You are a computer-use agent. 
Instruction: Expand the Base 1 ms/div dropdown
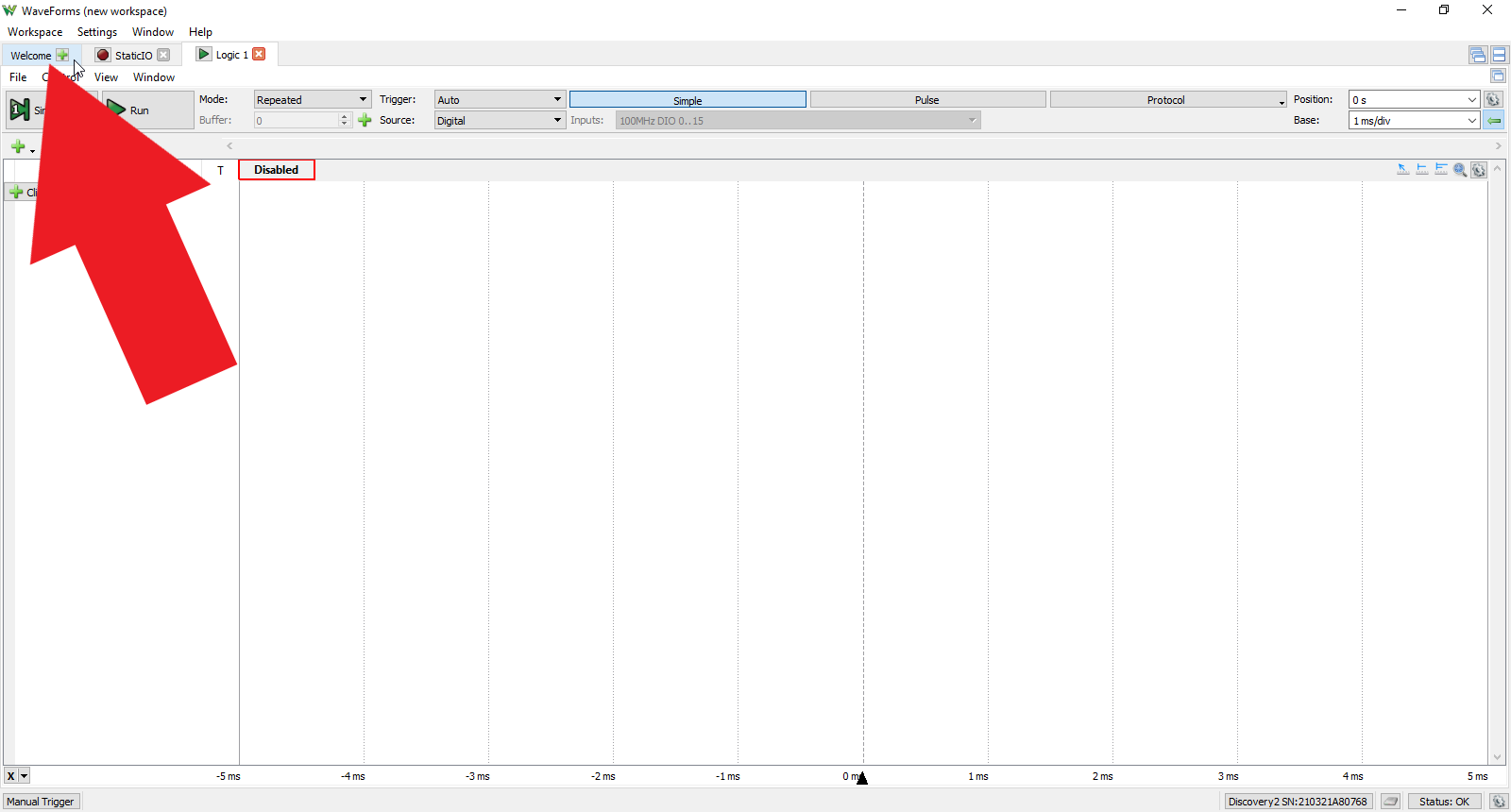point(1414,121)
